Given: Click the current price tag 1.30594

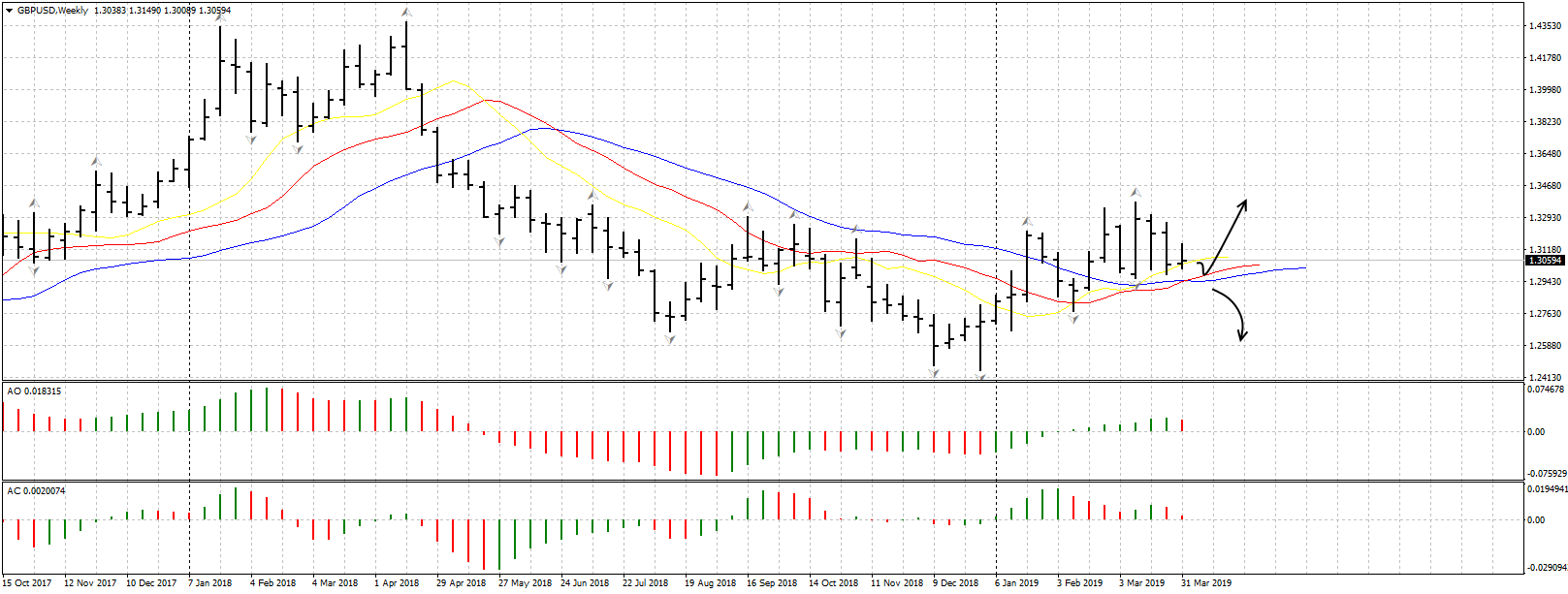Looking at the screenshot, I should [1545, 261].
